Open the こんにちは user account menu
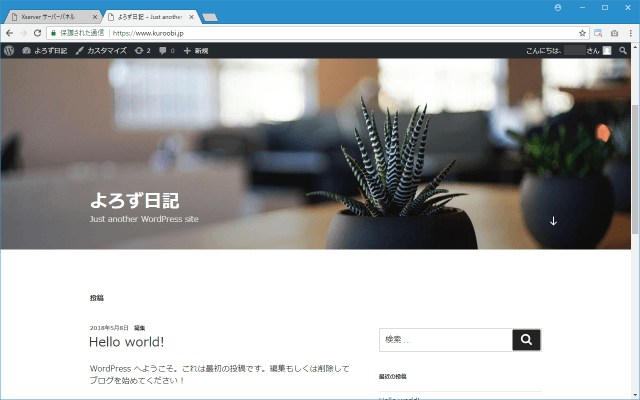640x400 pixels. (x=568, y=51)
